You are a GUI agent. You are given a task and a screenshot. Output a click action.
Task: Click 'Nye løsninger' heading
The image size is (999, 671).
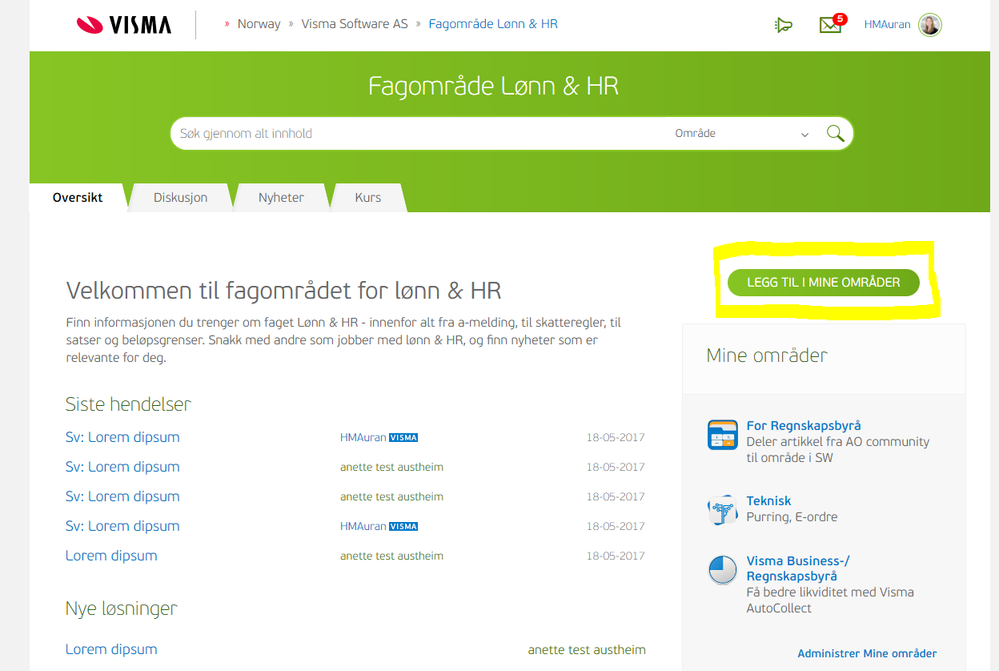point(121,609)
